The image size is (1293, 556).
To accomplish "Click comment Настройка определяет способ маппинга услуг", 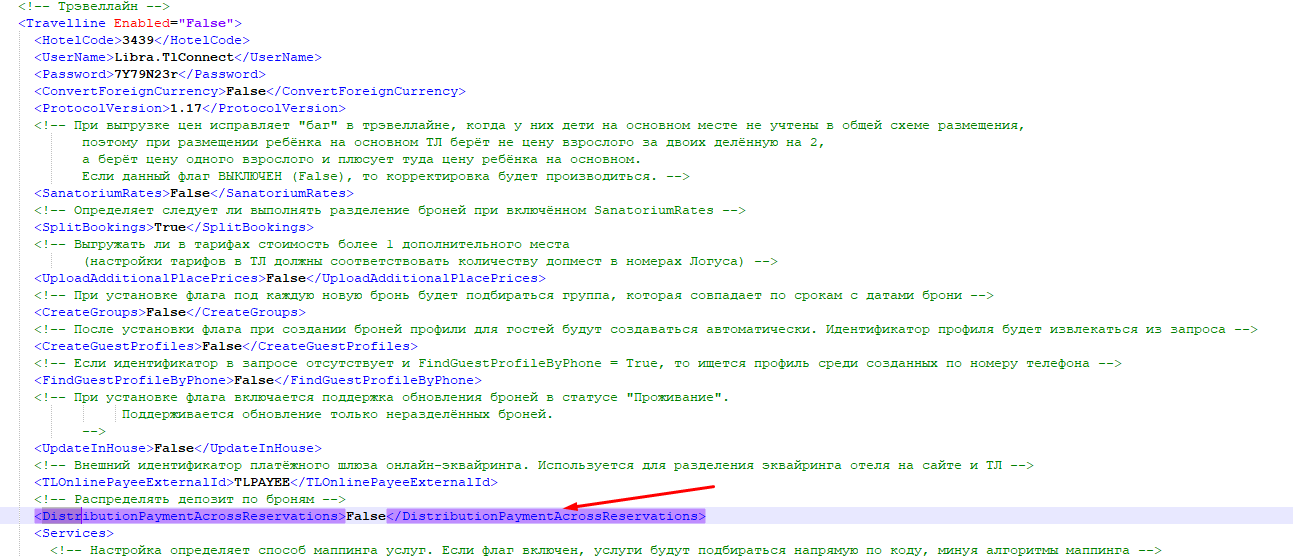I will [606, 550].
